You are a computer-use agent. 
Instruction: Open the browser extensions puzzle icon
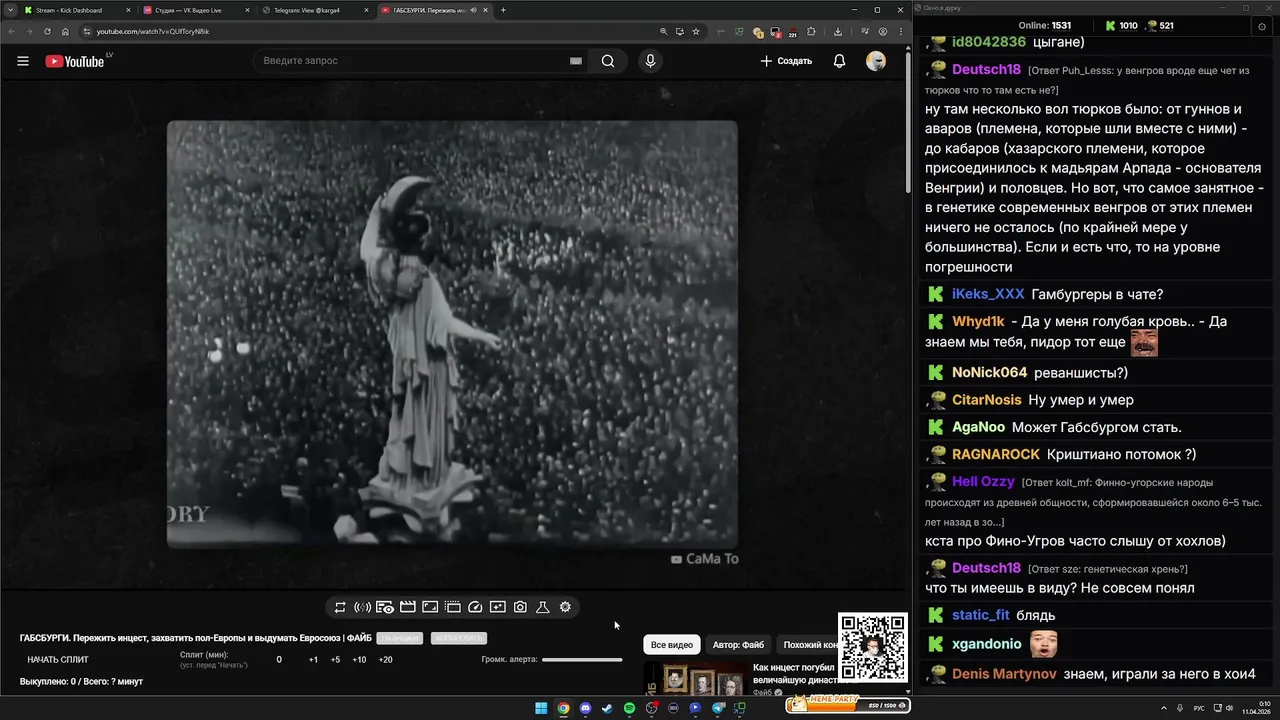812,31
